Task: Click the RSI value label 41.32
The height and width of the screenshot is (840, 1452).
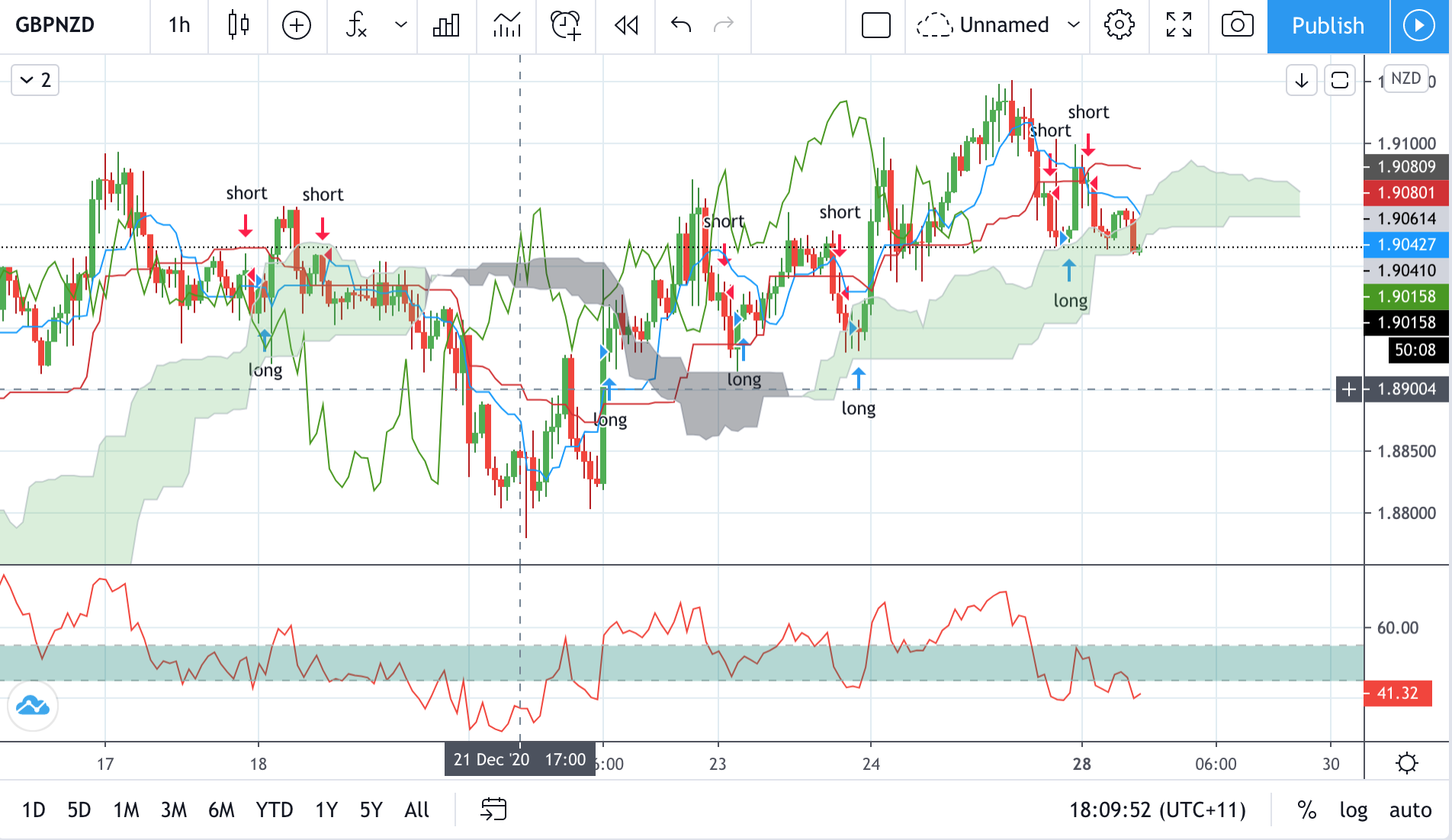Action: pyautogui.click(x=1398, y=693)
